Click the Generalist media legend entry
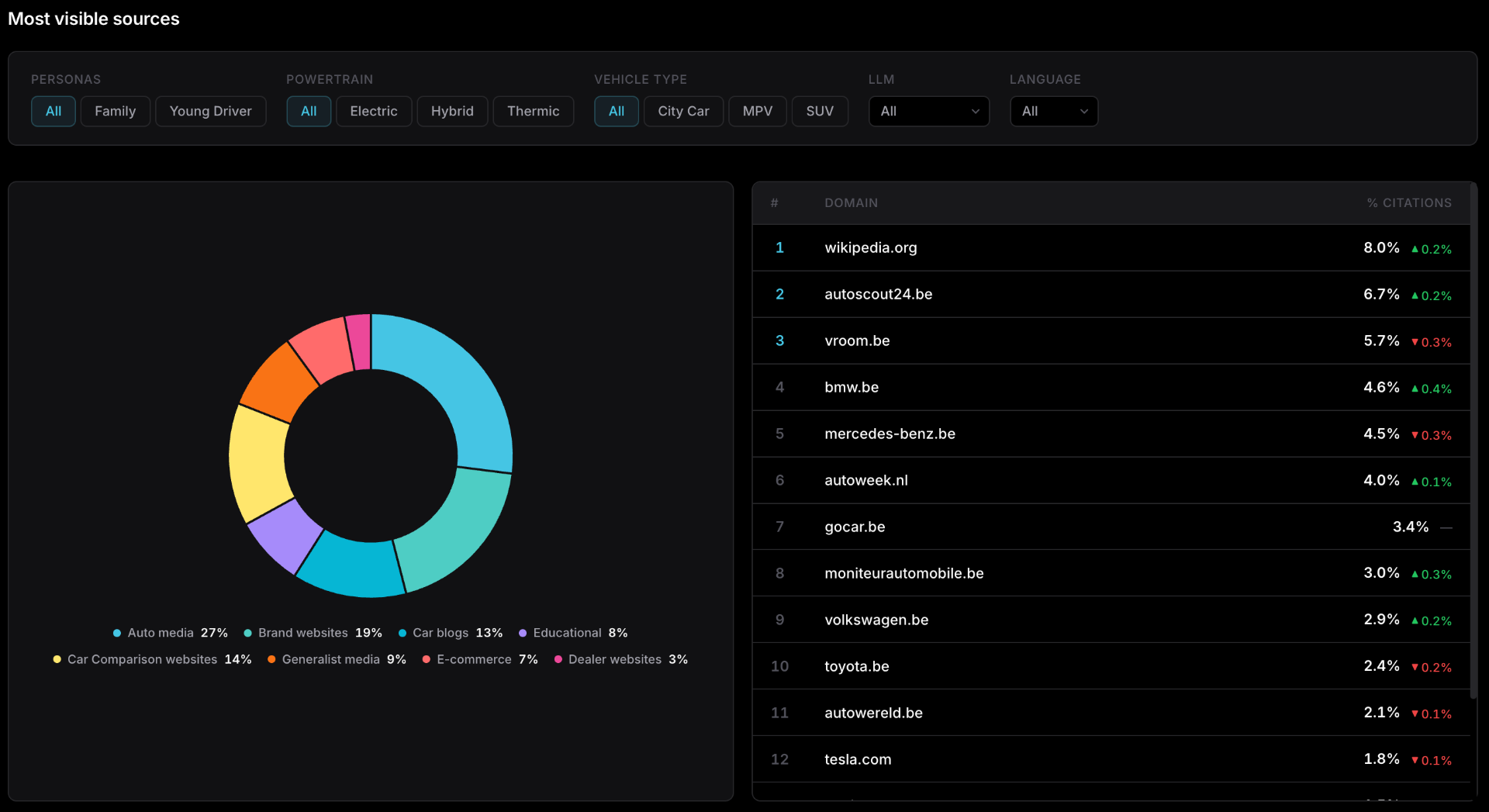Viewport: 1489px width, 812px height. click(x=337, y=659)
